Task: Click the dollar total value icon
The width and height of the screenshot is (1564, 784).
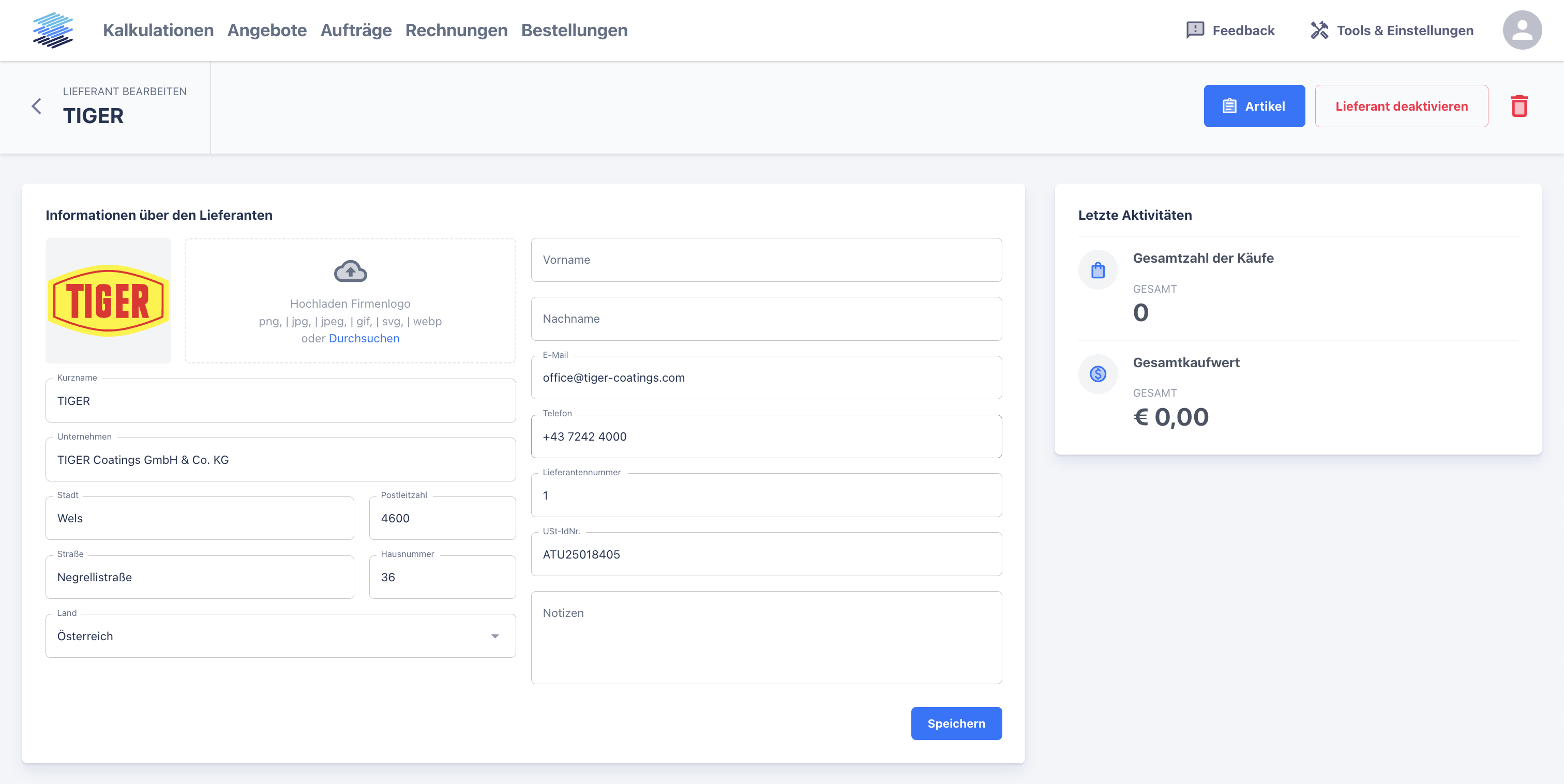Action: 1097,374
